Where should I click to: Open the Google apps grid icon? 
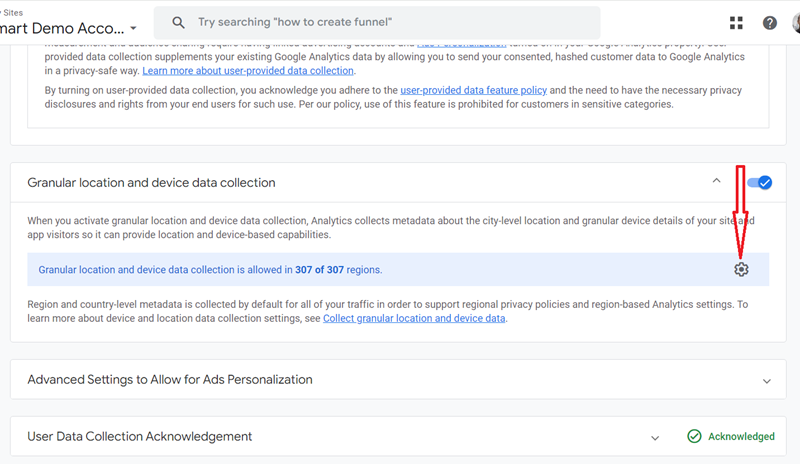pos(736,22)
